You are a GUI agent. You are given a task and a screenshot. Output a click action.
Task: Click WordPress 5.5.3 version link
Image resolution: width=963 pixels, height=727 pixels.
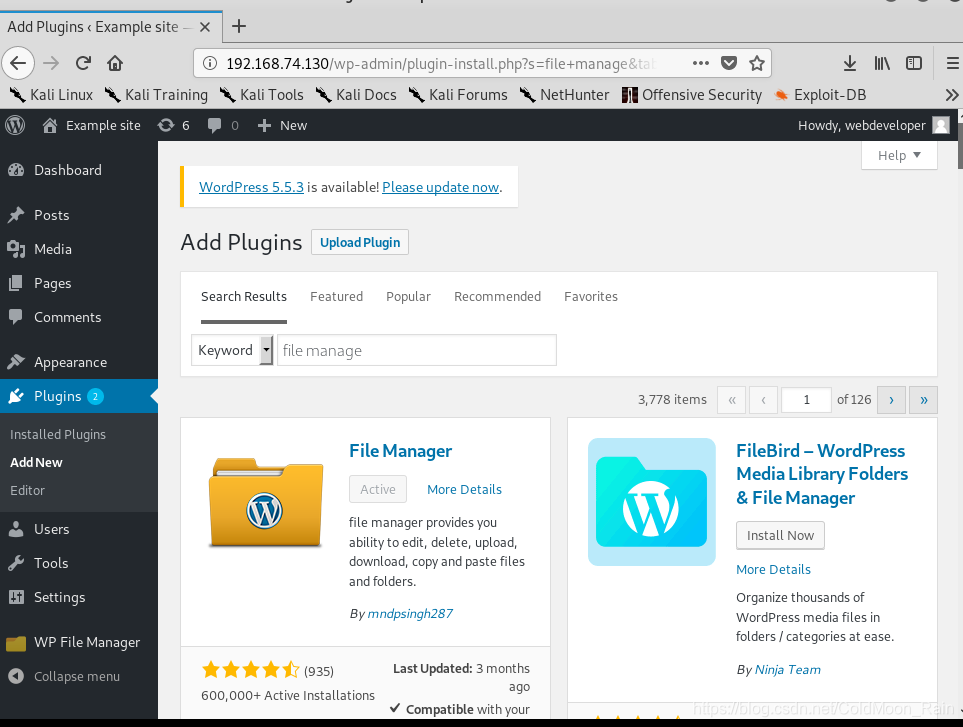click(251, 187)
